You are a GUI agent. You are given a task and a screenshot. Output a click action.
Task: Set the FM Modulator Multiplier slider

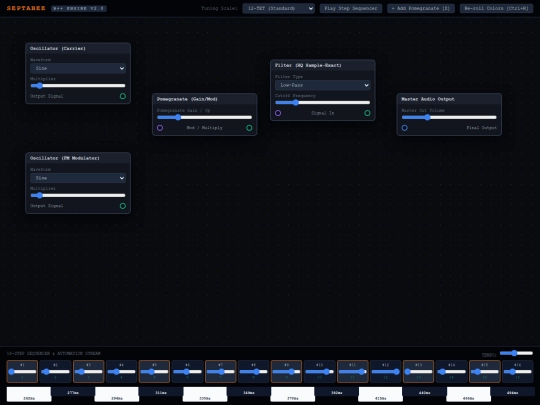(78, 195)
